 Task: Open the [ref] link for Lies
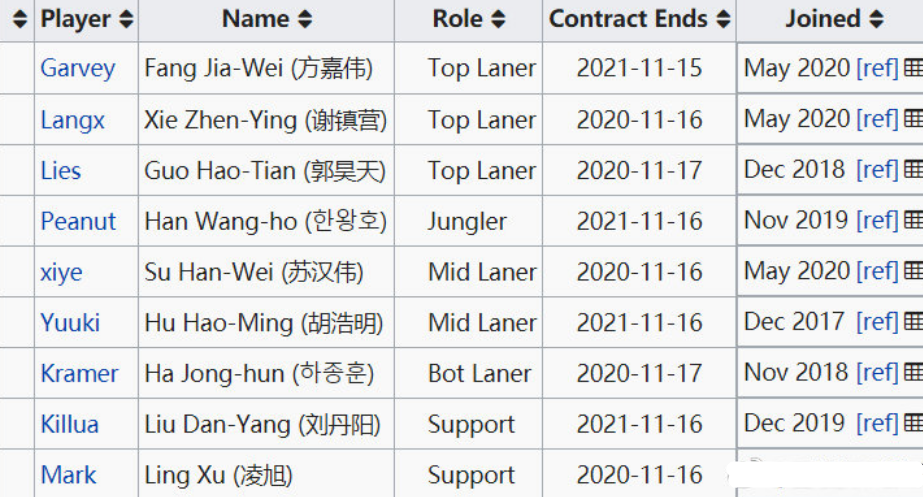click(878, 170)
